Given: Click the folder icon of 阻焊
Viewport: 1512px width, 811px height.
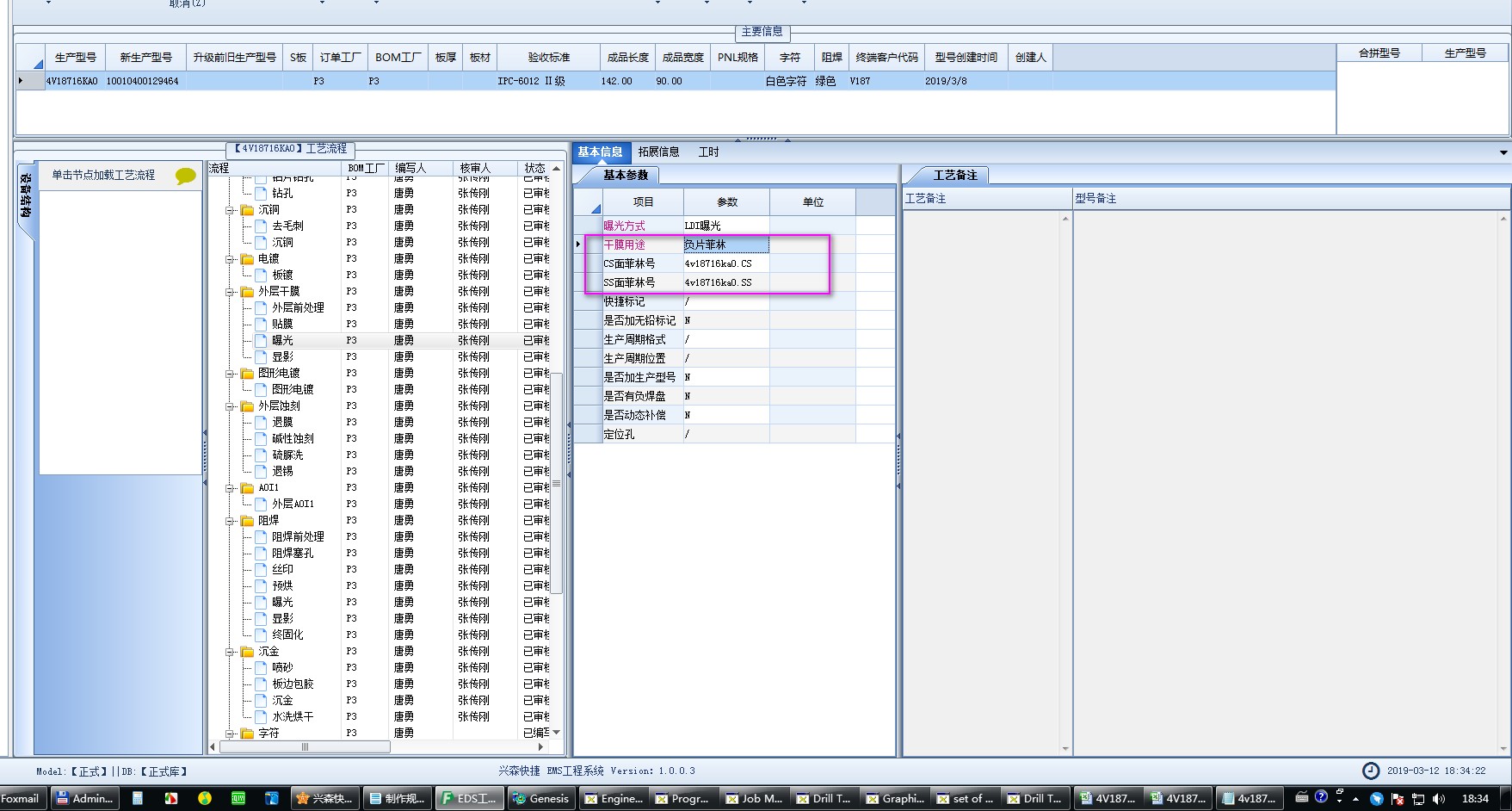Looking at the screenshot, I should pos(248,521).
